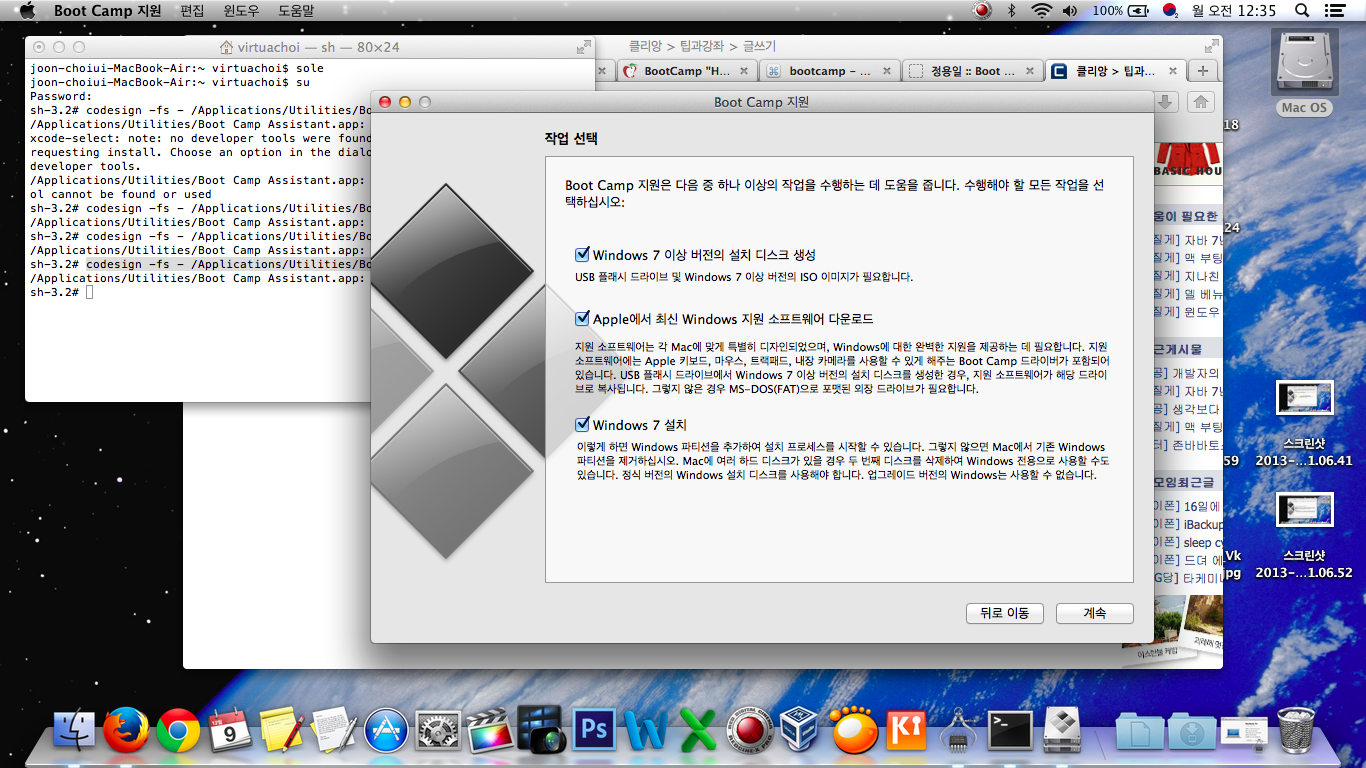Open the Downloads folder stack in Dock
Screen dimensions: 1366x768
[1191, 732]
